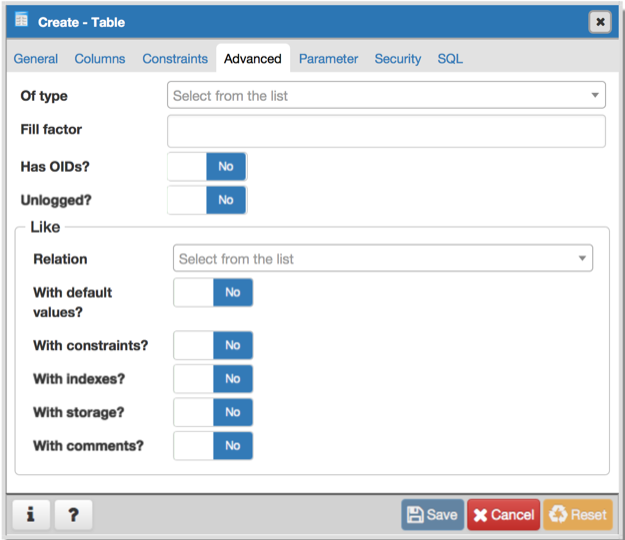This screenshot has width=625, height=540.
Task: Toggle the Has OIDs? switch
Action: point(207,167)
